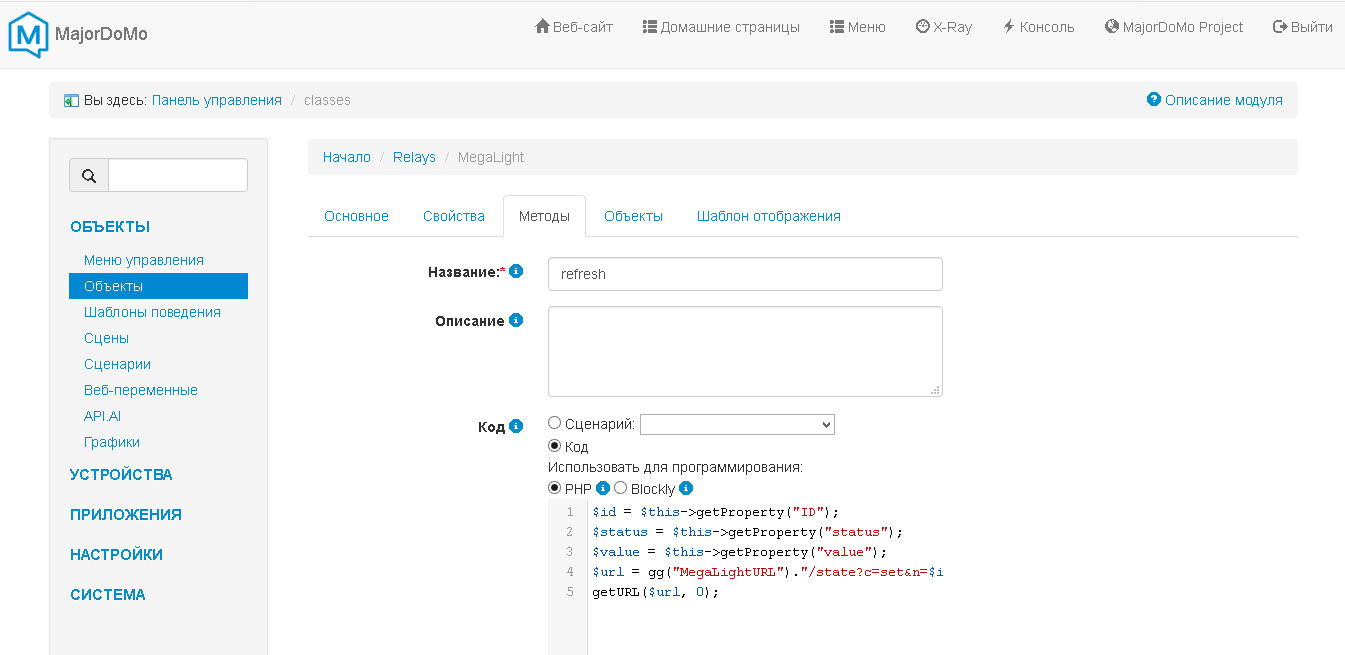Click info icon next to Описание
Image resolution: width=1345 pixels, height=655 pixels.
tap(516, 320)
